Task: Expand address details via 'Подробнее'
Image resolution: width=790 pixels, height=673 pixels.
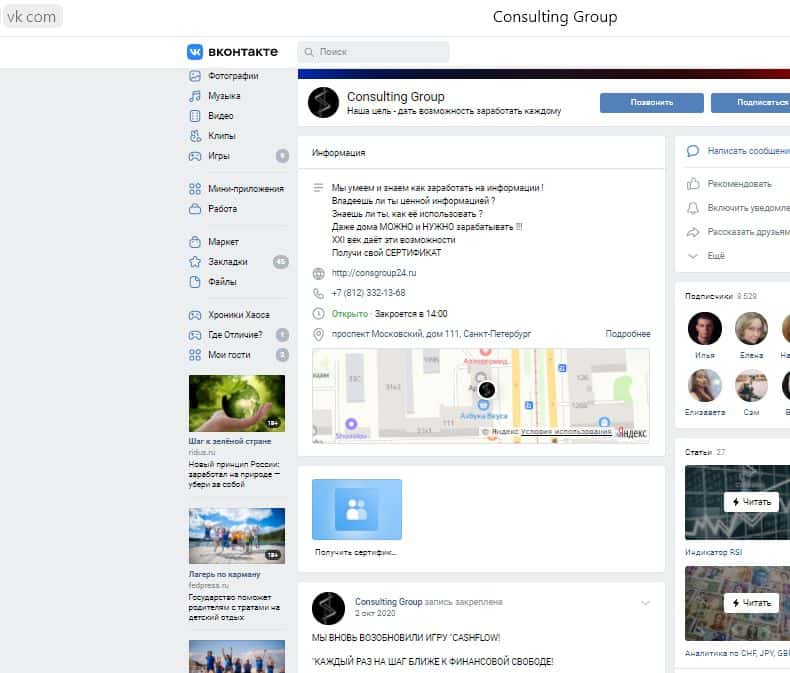Action: (627, 334)
